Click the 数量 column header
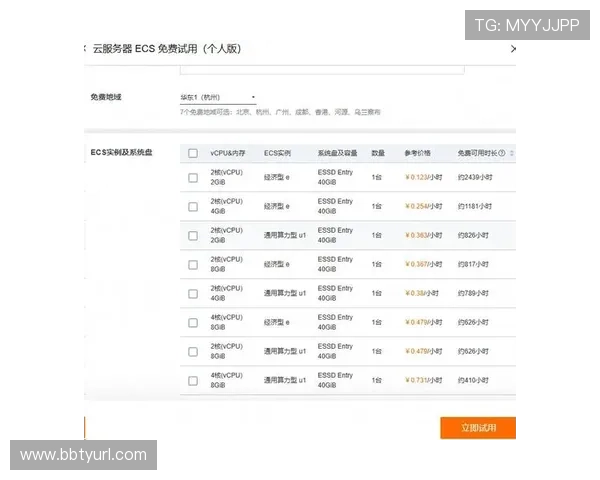The image size is (600, 480). click(378, 153)
